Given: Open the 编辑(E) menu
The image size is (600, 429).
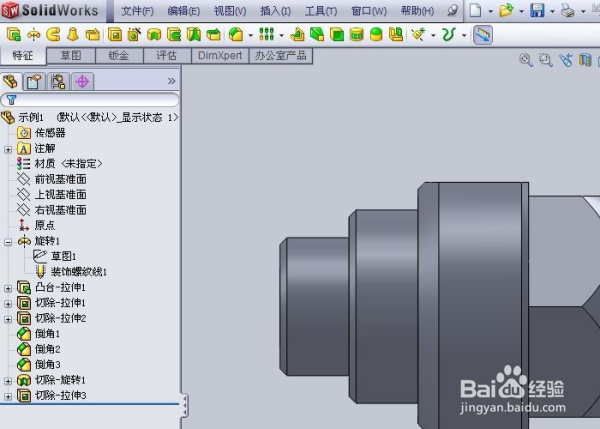Looking at the screenshot, I should pyautogui.click(x=183, y=11).
